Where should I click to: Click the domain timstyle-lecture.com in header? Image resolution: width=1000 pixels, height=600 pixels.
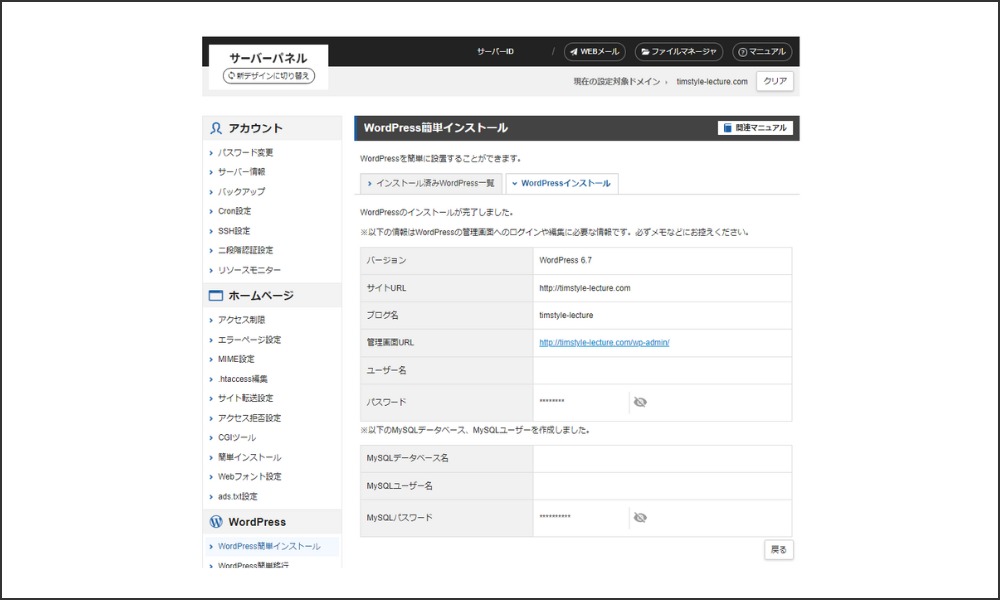(x=712, y=82)
